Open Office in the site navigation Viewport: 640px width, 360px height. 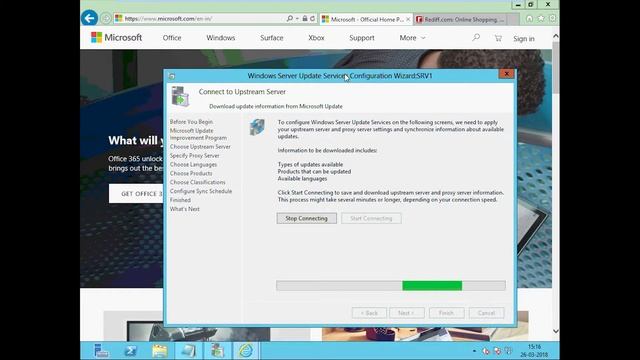172,38
